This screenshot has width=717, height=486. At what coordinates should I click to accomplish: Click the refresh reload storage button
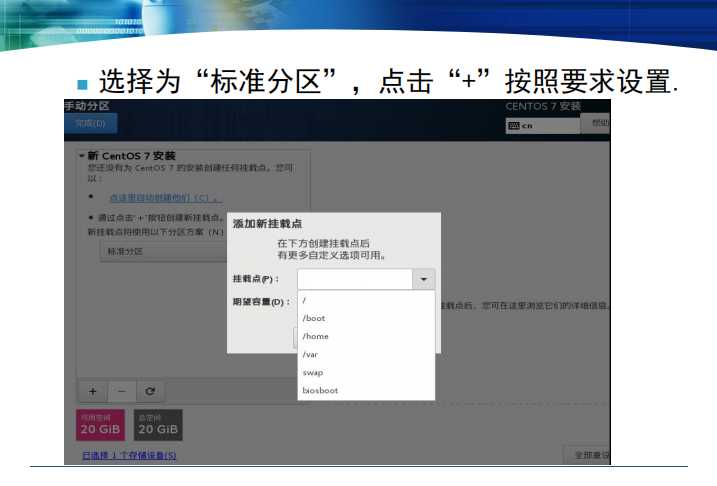coord(150,391)
